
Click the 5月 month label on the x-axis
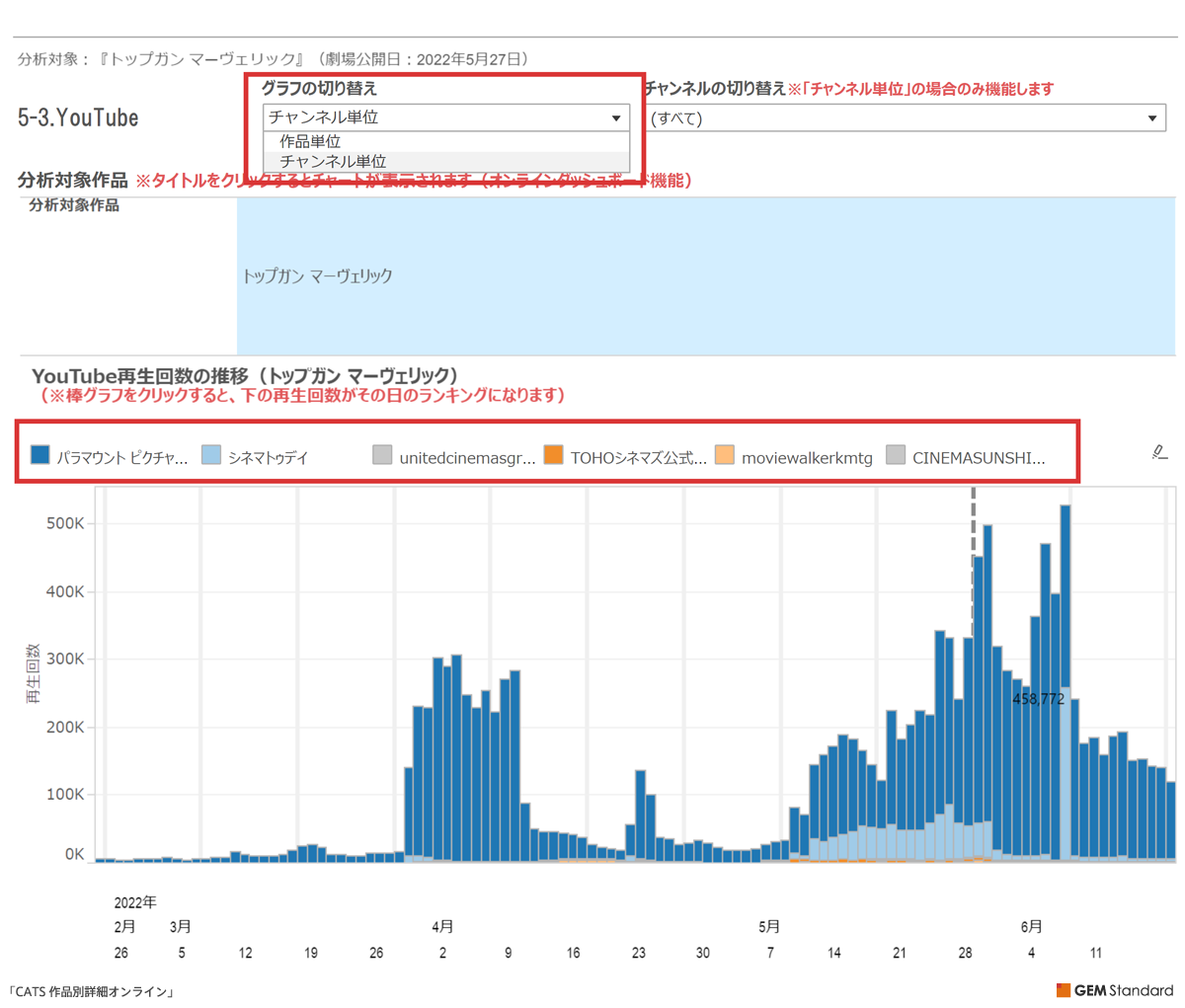click(769, 927)
